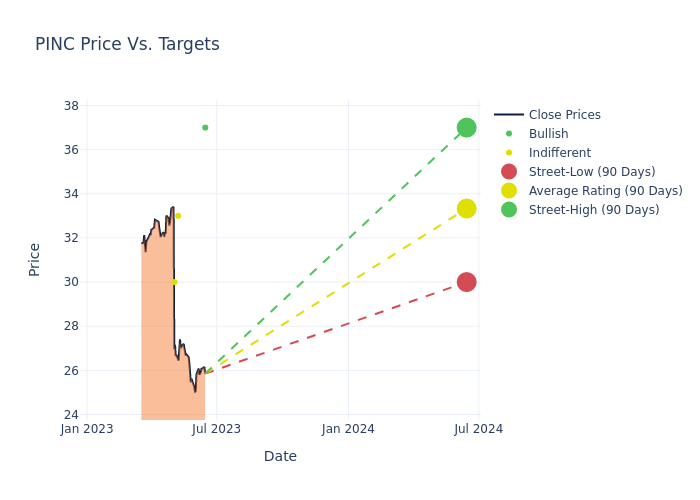Click the Price y-axis title
700x500 pixels.
tap(35, 259)
